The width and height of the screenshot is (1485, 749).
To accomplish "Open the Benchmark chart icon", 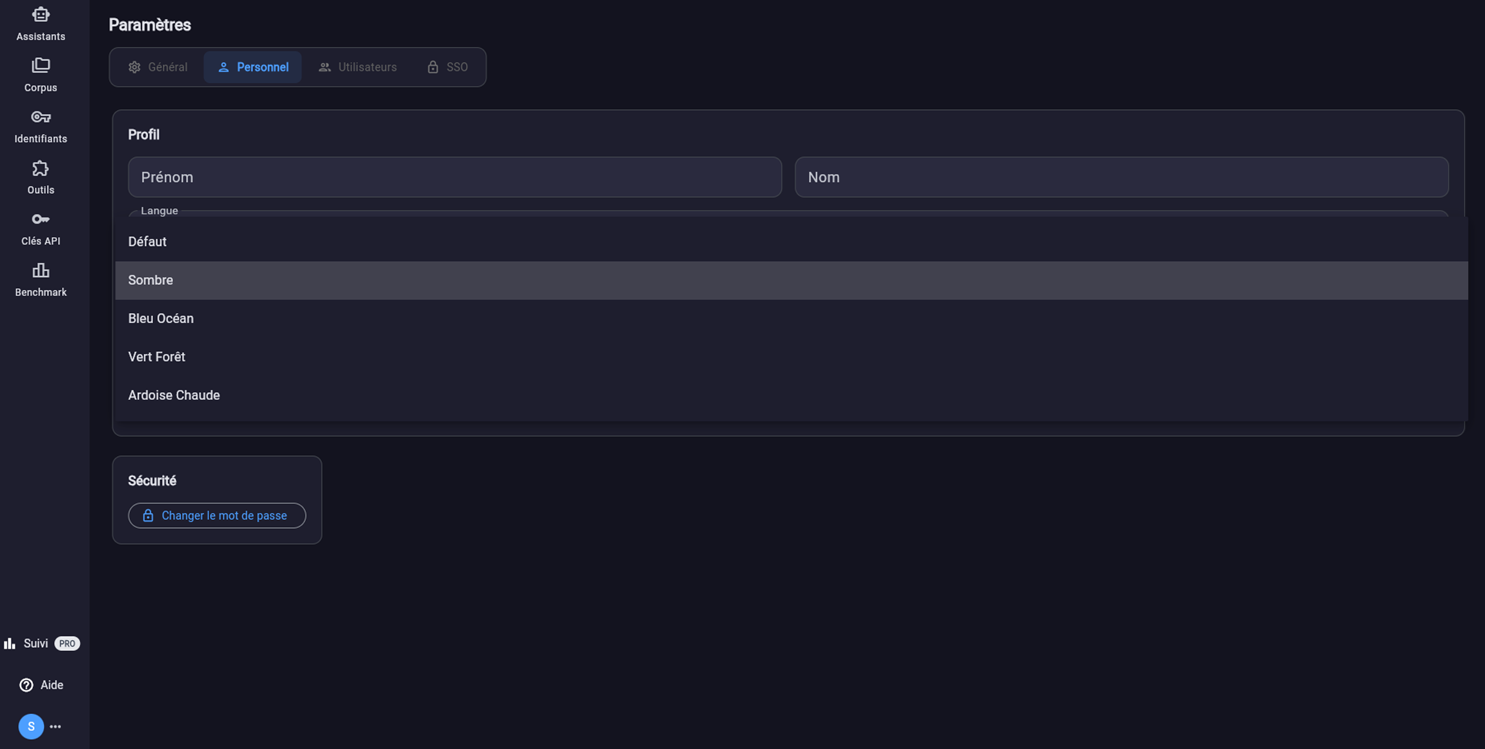I will click(41, 270).
